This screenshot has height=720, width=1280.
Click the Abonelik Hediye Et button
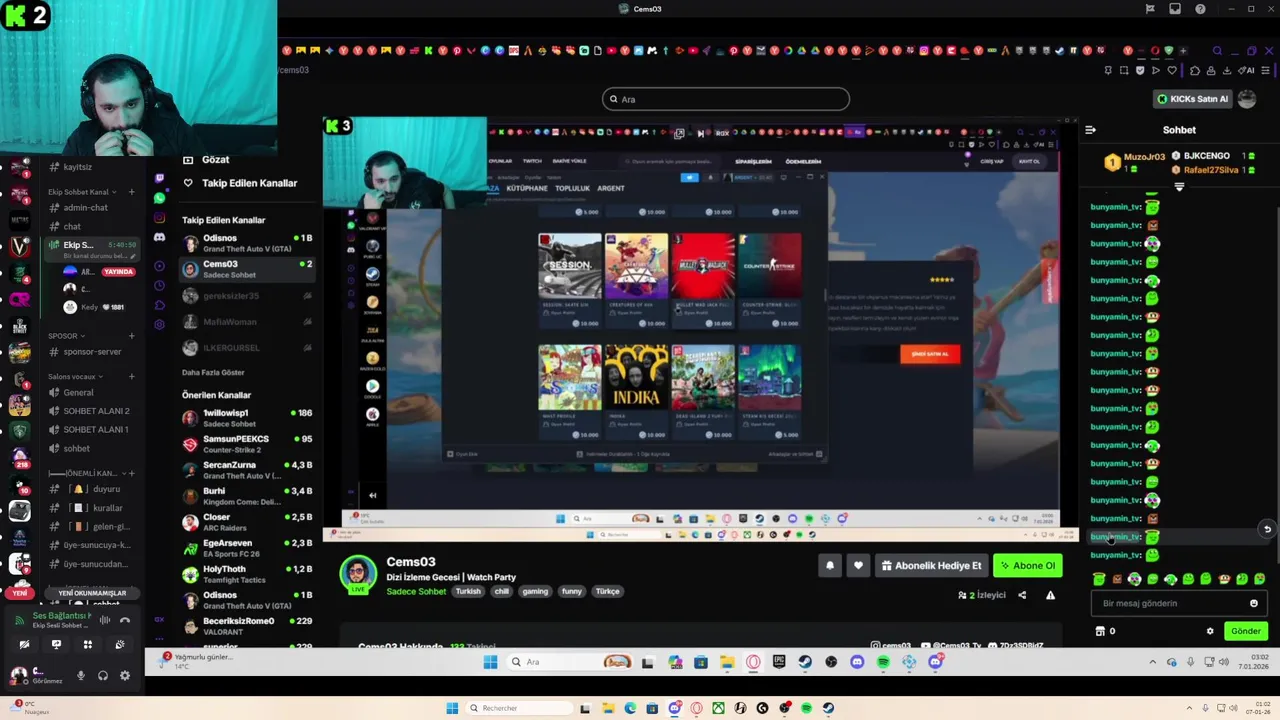[x=931, y=566]
